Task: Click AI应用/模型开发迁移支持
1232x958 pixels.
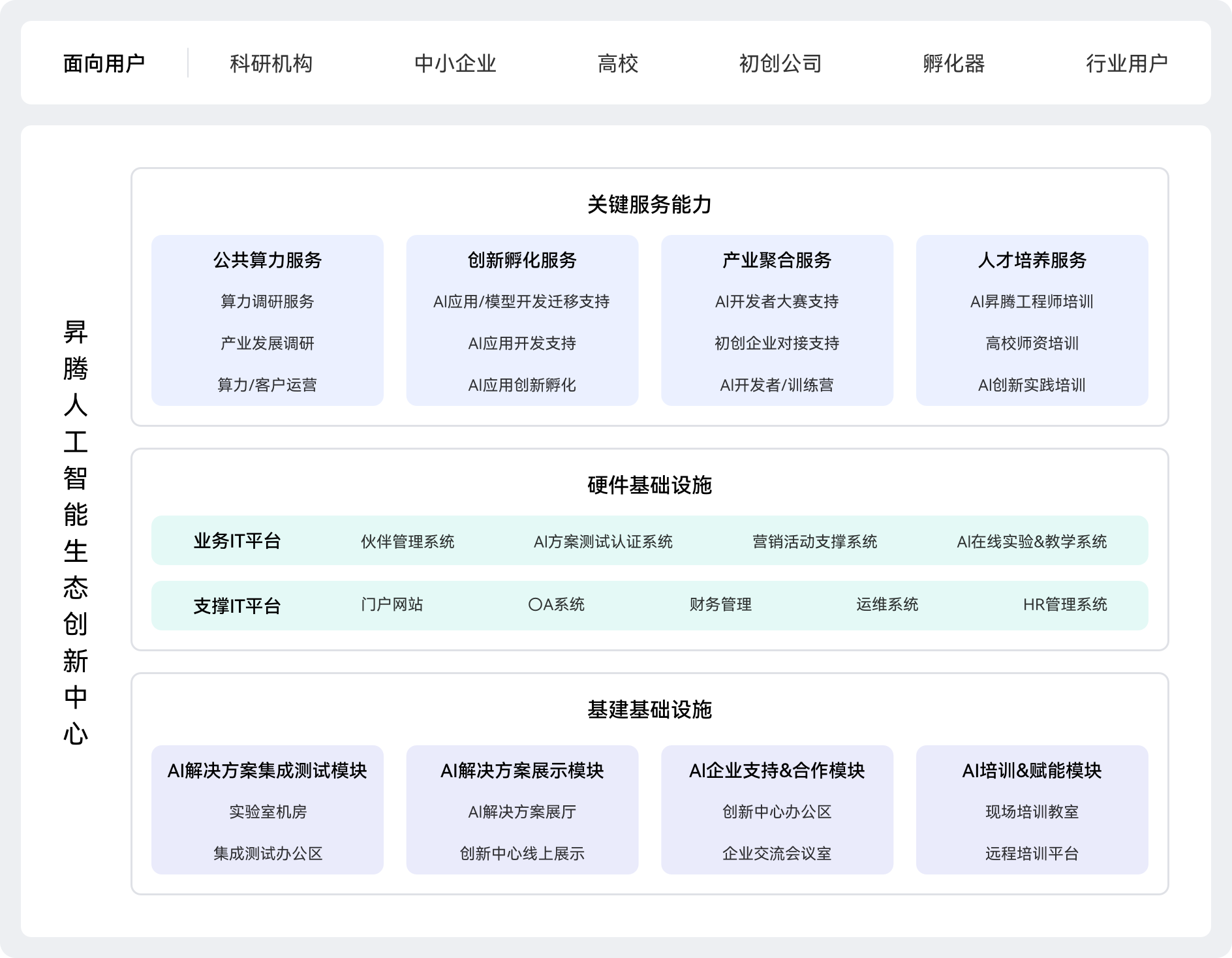Action: [522, 301]
